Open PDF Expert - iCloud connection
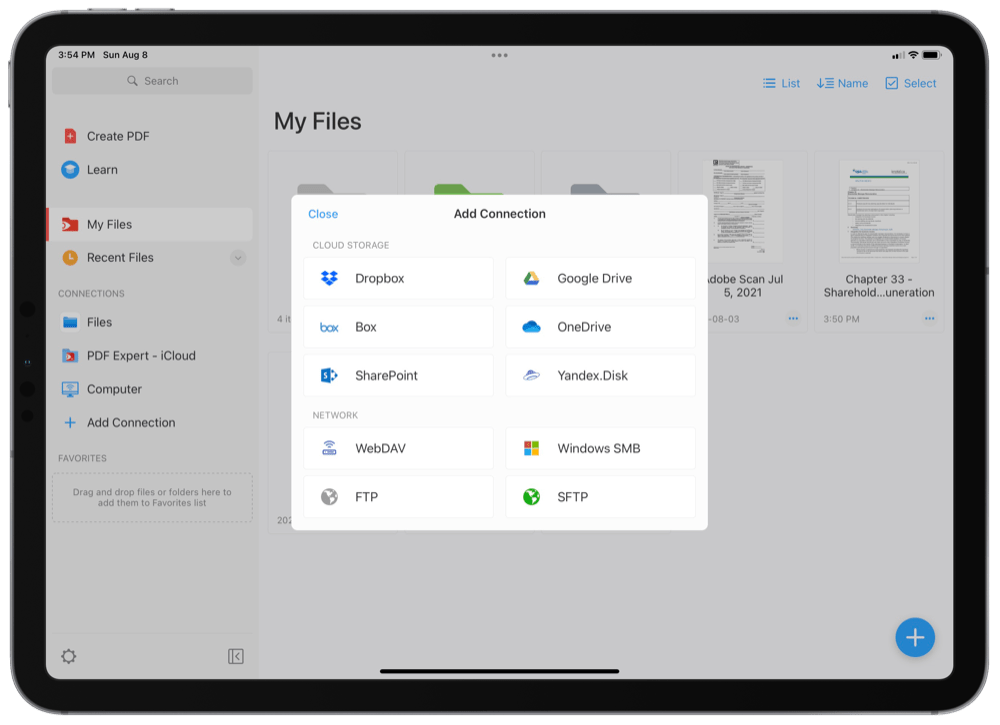The width and height of the screenshot is (1000, 725). pyautogui.click(x=152, y=356)
